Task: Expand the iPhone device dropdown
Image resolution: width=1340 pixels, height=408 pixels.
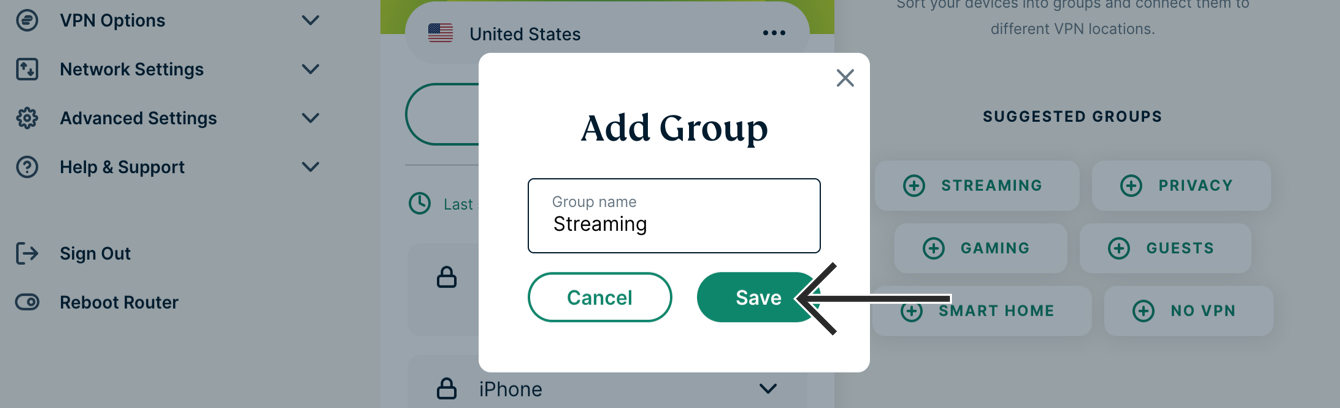Action: tap(767, 388)
